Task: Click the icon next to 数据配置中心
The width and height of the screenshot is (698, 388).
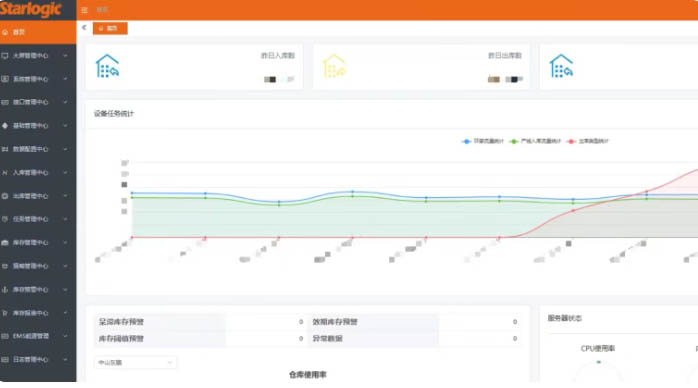Action: [x=5, y=149]
